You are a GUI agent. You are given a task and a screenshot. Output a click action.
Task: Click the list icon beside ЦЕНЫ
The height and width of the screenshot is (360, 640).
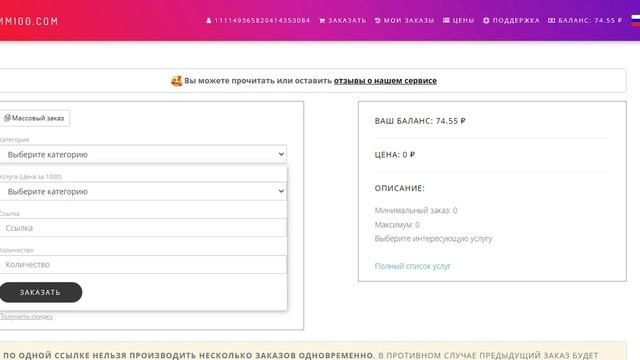[x=446, y=20]
